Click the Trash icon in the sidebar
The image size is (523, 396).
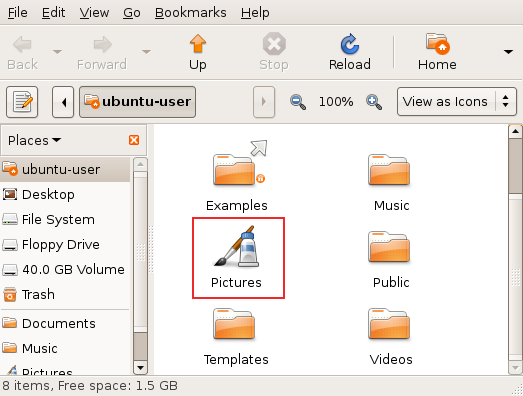click(x=10, y=295)
